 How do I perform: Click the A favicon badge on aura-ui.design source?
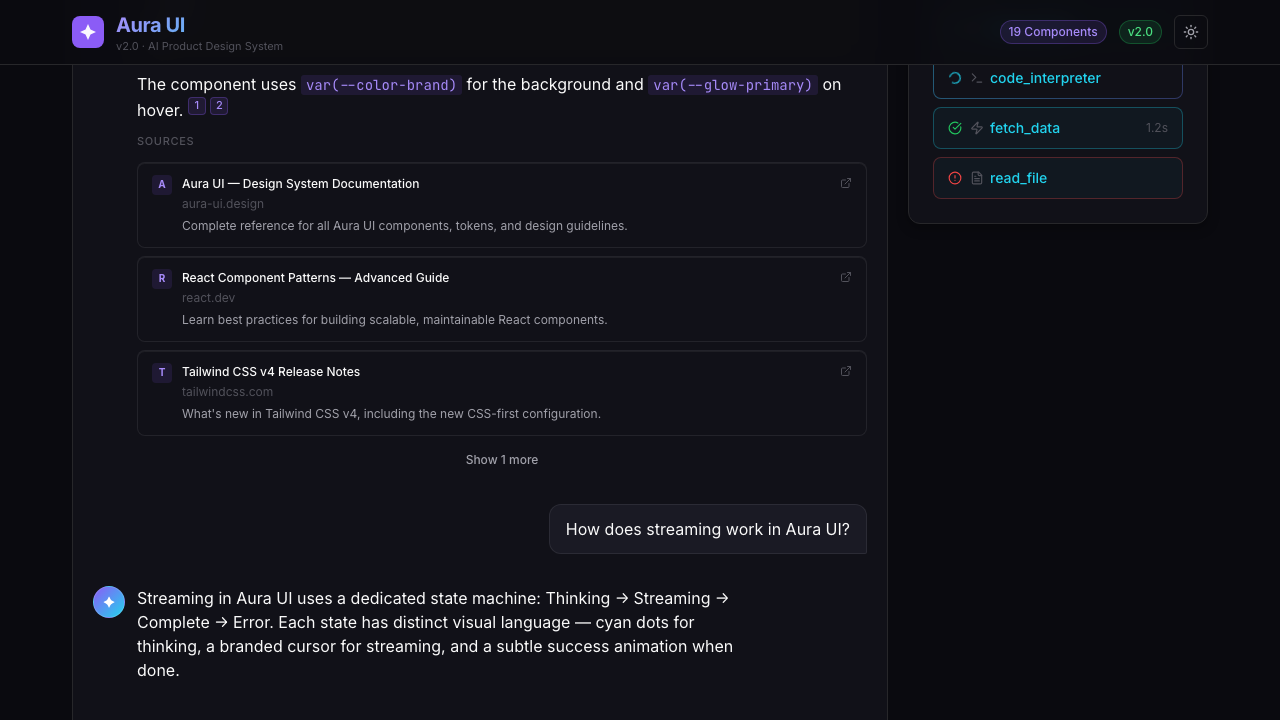[161, 184]
